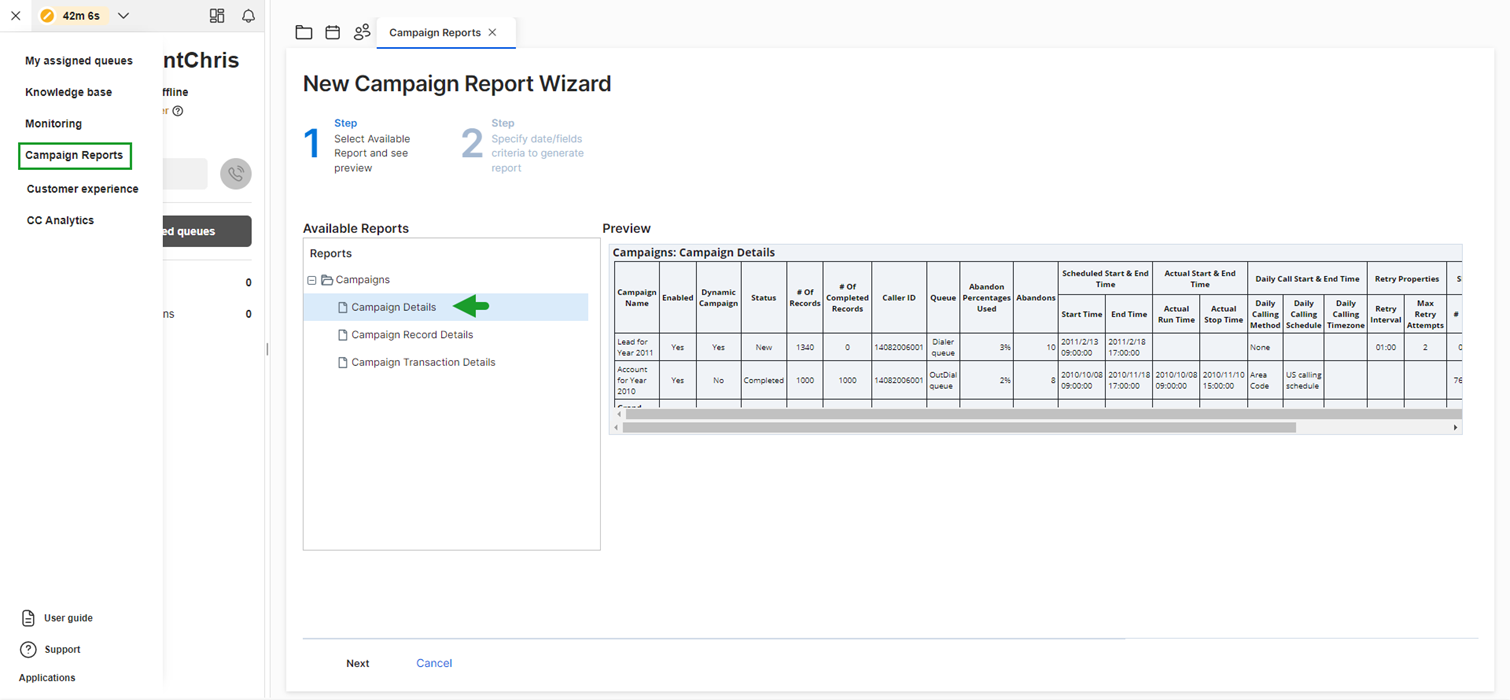Image resolution: width=1510 pixels, height=700 pixels.
Task: Click the 'Dialer queue' cell
Action: pyautogui.click(x=942, y=347)
